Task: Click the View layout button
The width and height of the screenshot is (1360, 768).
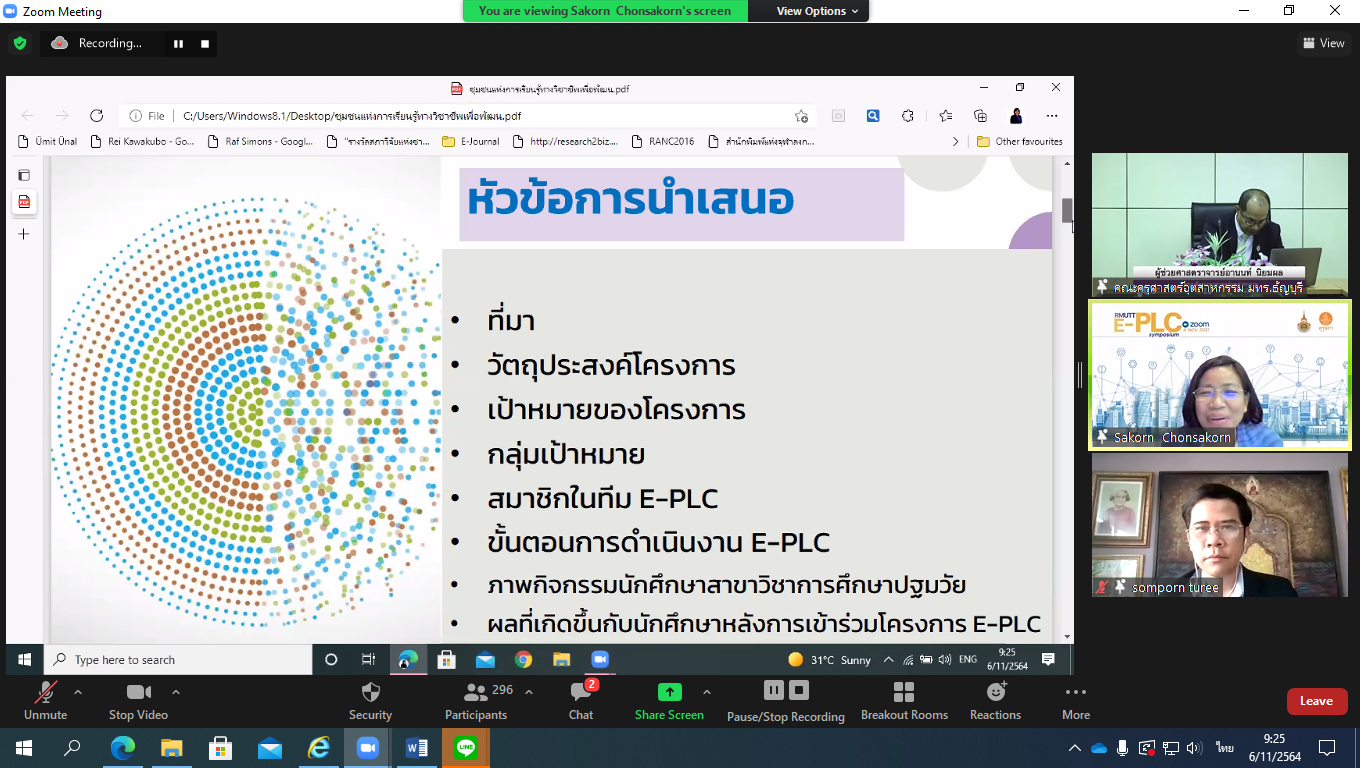Action: (x=1323, y=43)
